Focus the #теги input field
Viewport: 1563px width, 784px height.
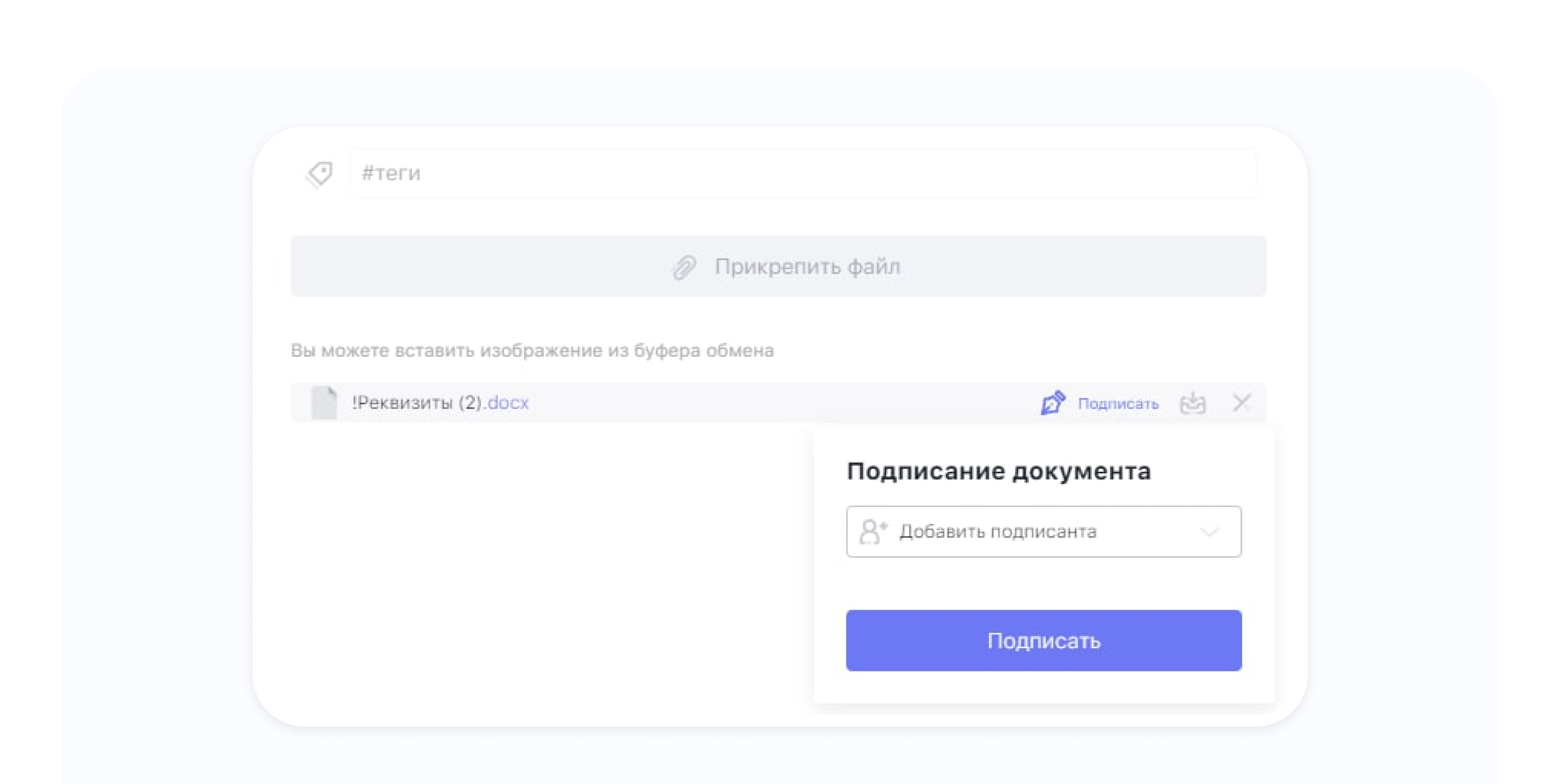click(801, 174)
